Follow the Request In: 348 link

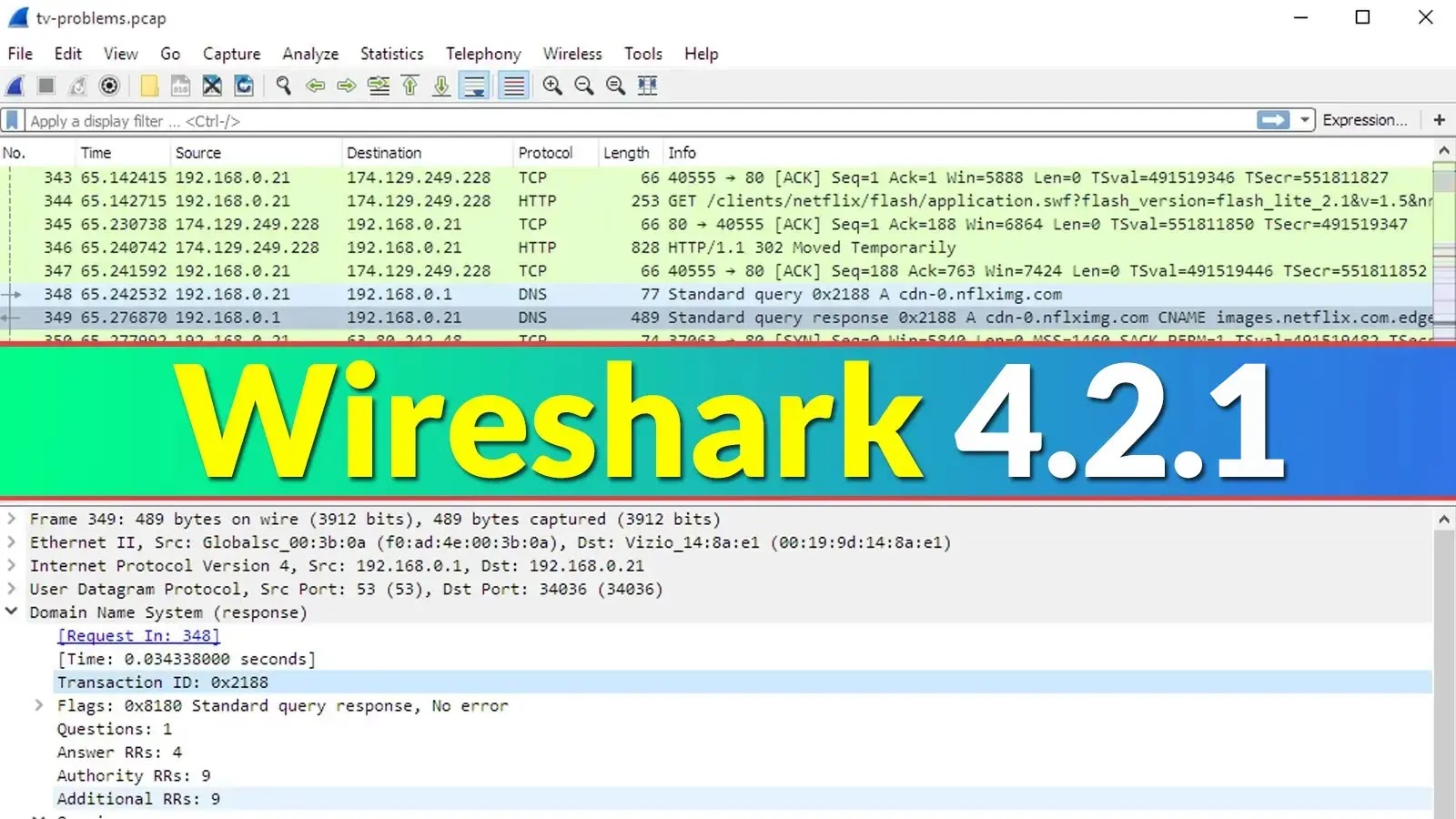click(138, 635)
